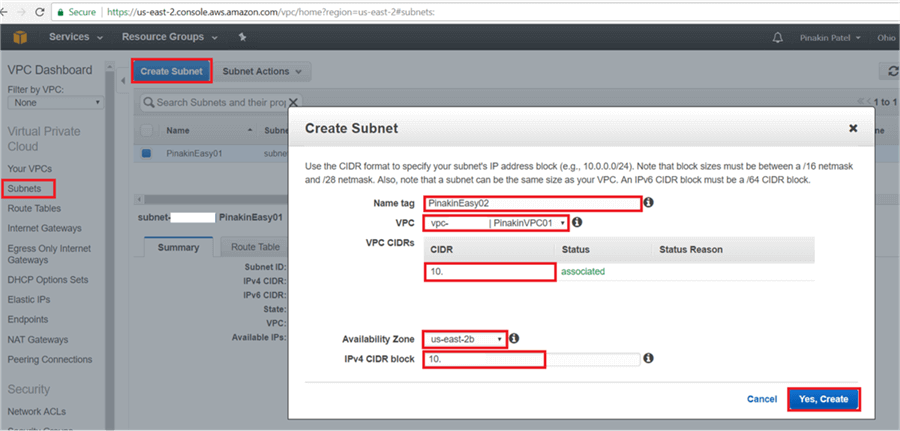Open the Ohio region menu
The height and width of the screenshot is (431, 900).
coord(887,38)
